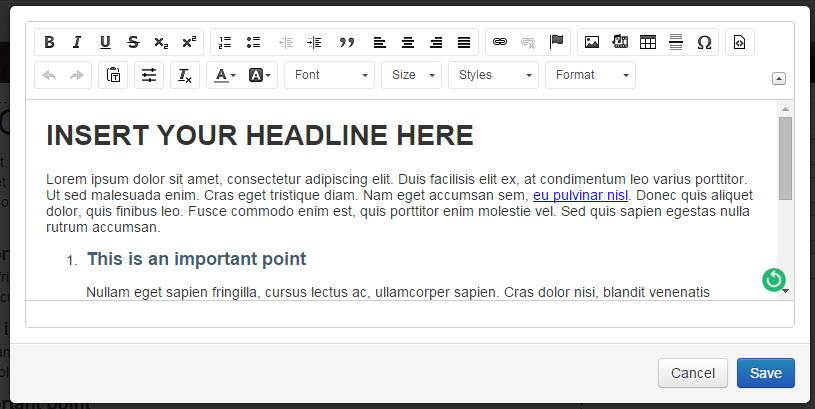Open the Size dropdown

tap(411, 75)
